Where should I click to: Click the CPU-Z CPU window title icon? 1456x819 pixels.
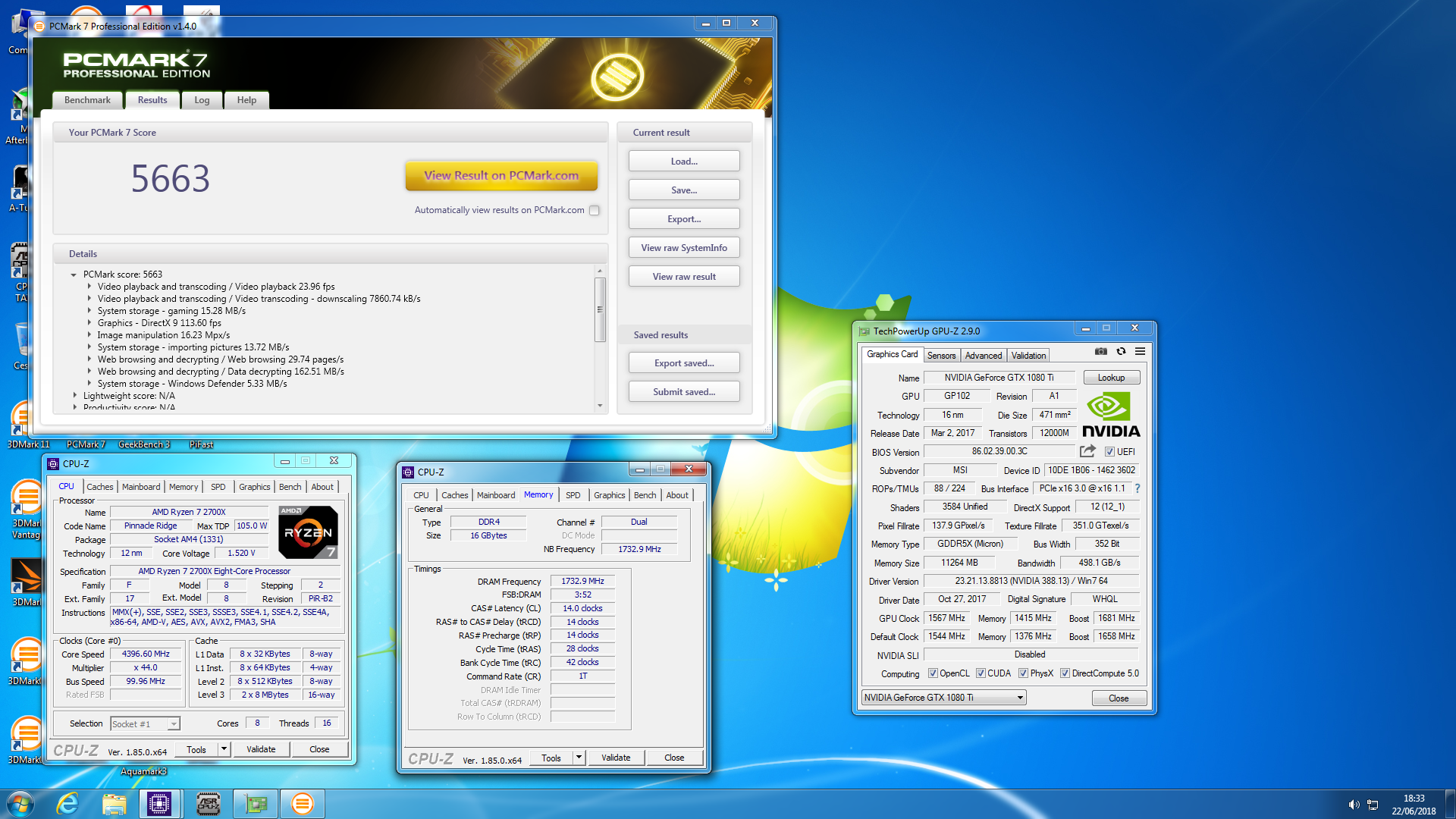click(x=53, y=463)
